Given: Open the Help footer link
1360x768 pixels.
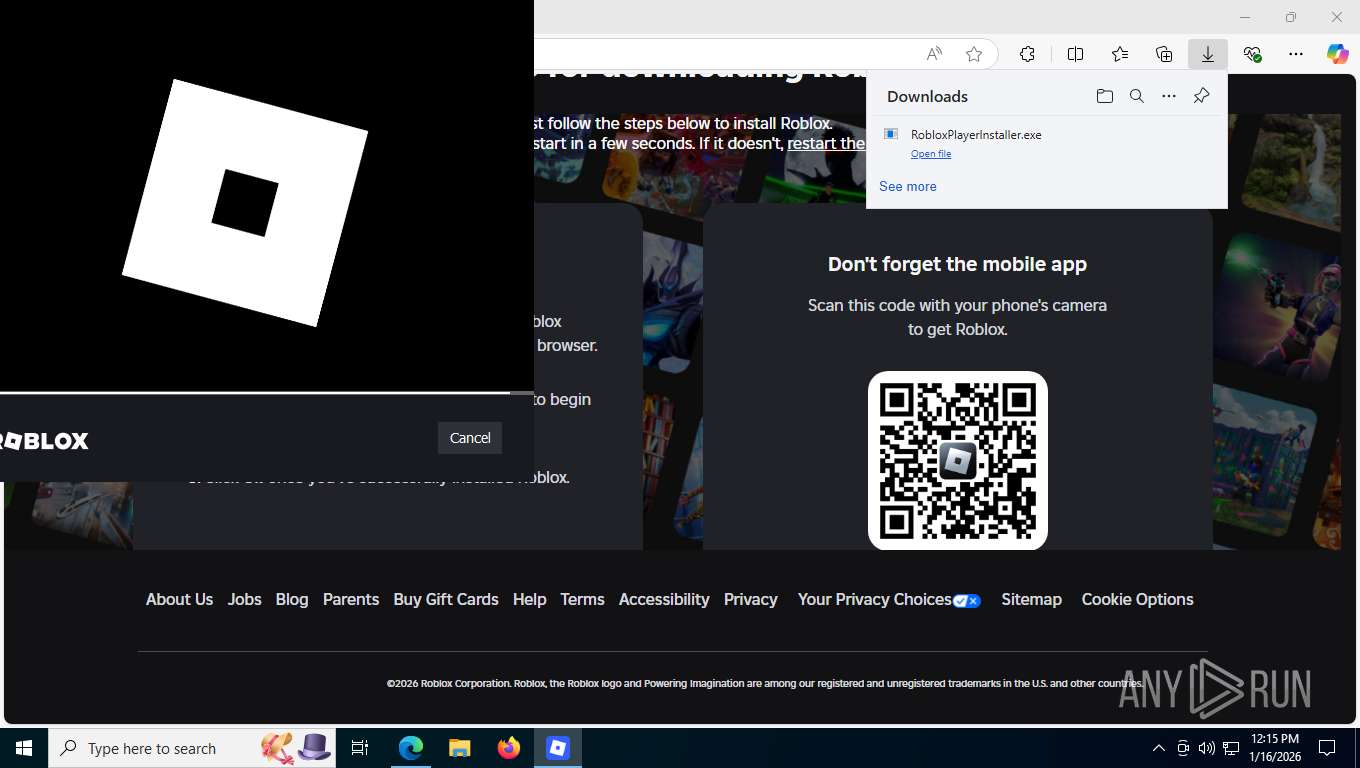Looking at the screenshot, I should point(529,600).
